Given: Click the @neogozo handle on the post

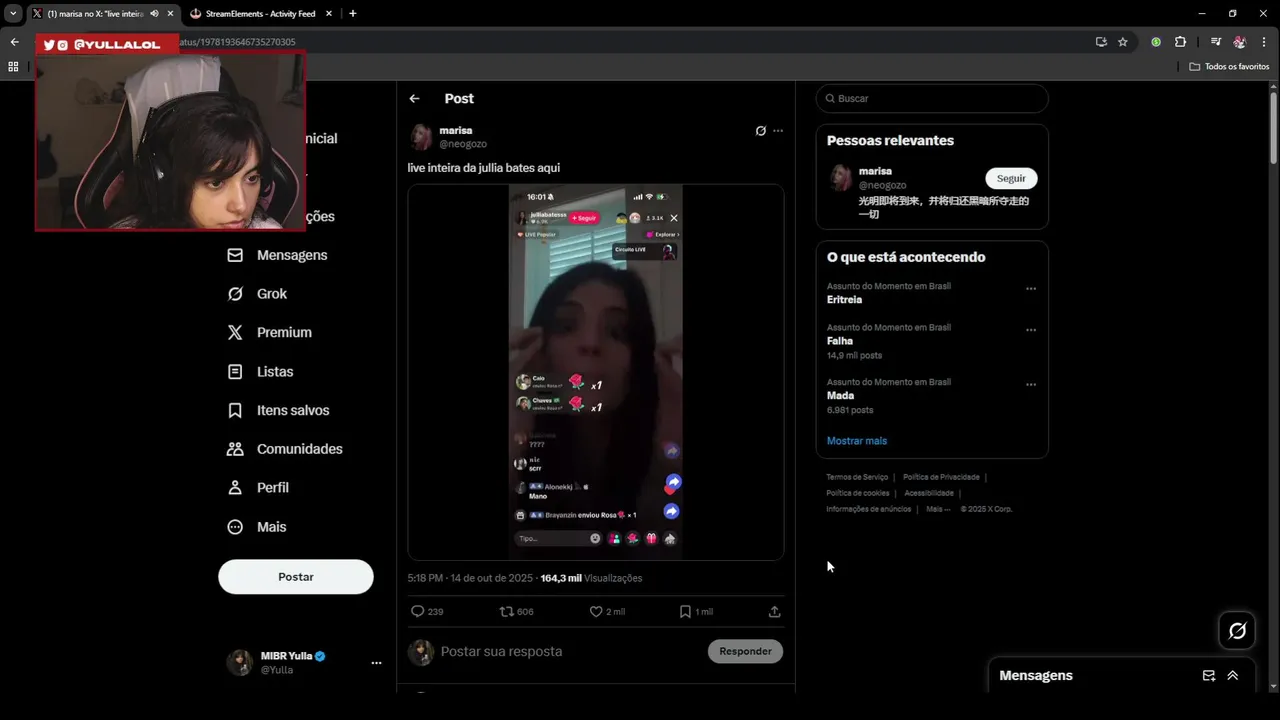Looking at the screenshot, I should [x=463, y=144].
